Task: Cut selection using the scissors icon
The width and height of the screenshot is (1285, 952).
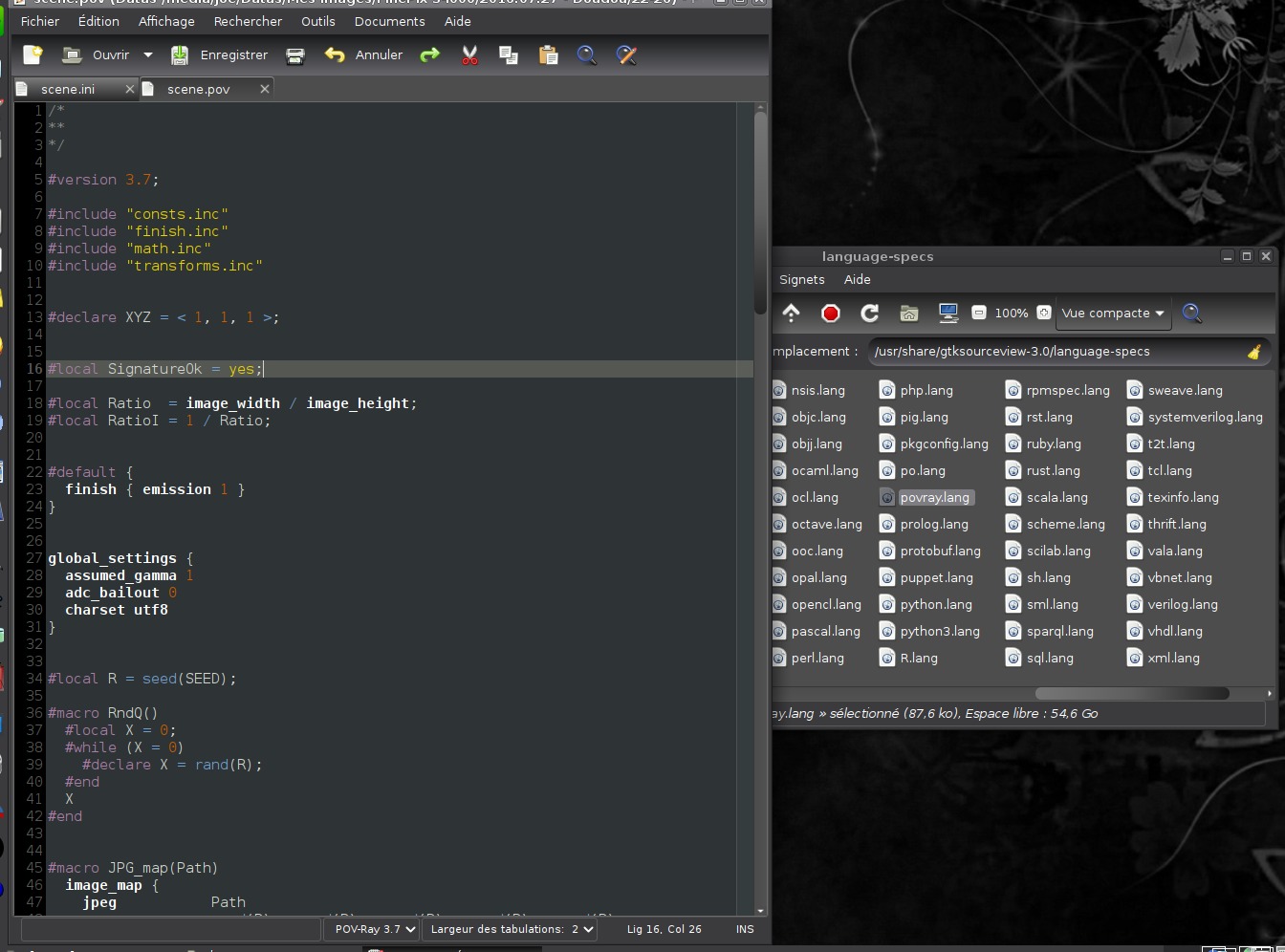Action: [469, 55]
